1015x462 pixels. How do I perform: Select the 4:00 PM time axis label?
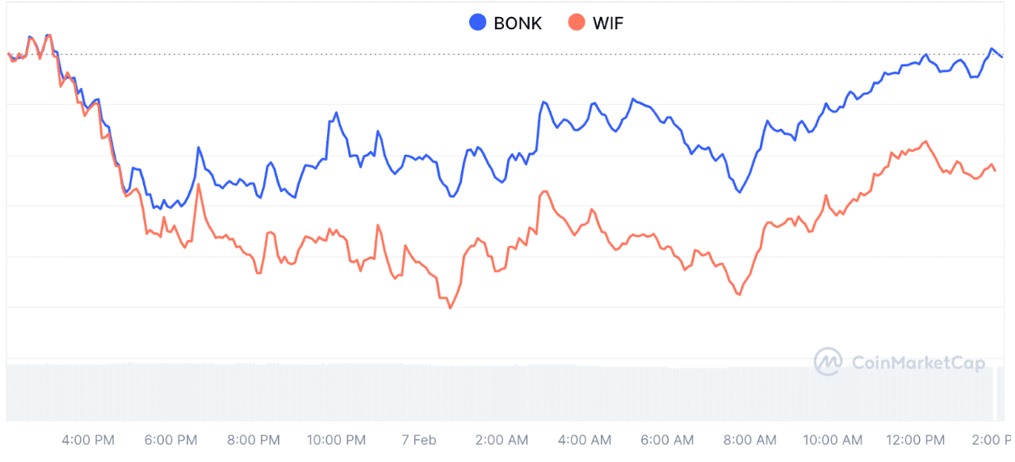pos(88,440)
